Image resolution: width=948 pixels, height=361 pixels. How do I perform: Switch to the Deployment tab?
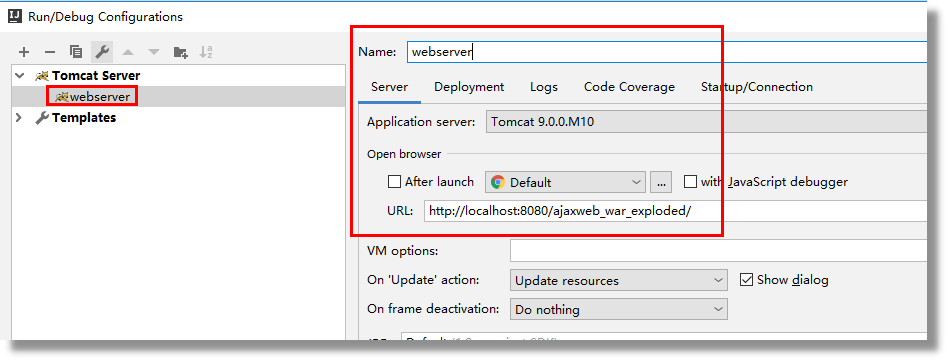pyautogui.click(x=469, y=87)
